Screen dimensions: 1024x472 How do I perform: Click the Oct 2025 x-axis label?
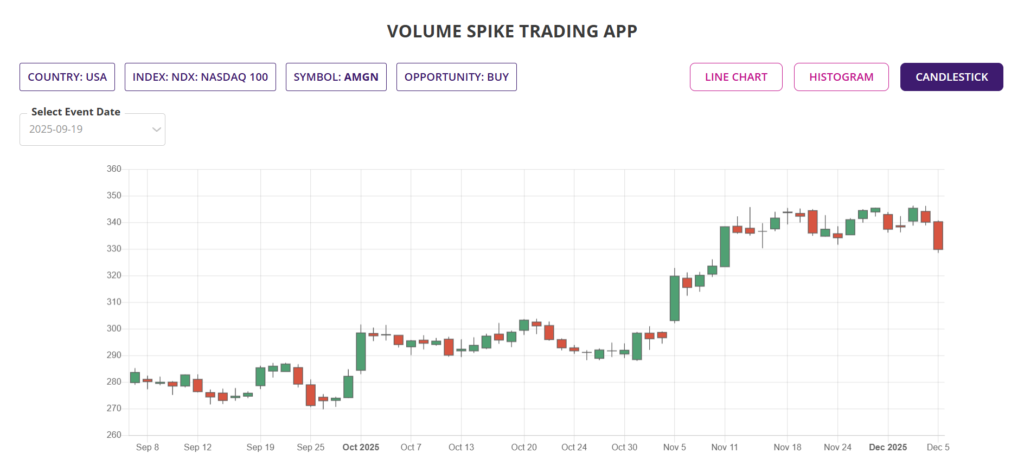[x=360, y=447]
